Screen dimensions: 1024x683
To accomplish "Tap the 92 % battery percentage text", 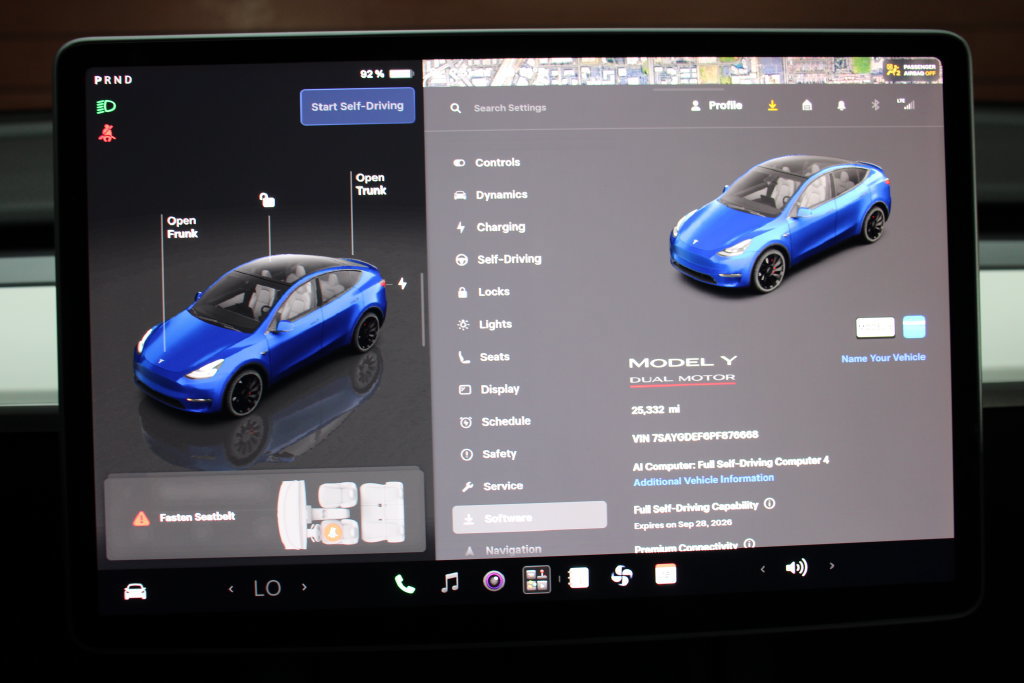I will point(372,74).
